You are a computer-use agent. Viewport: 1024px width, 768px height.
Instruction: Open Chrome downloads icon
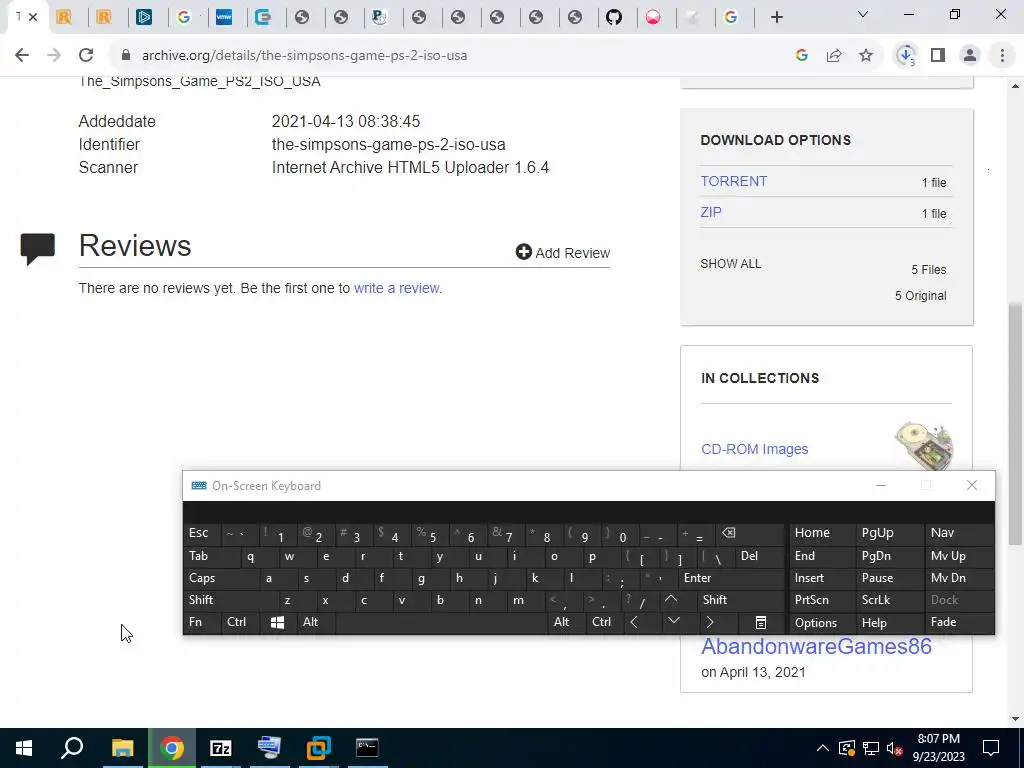tap(906, 56)
